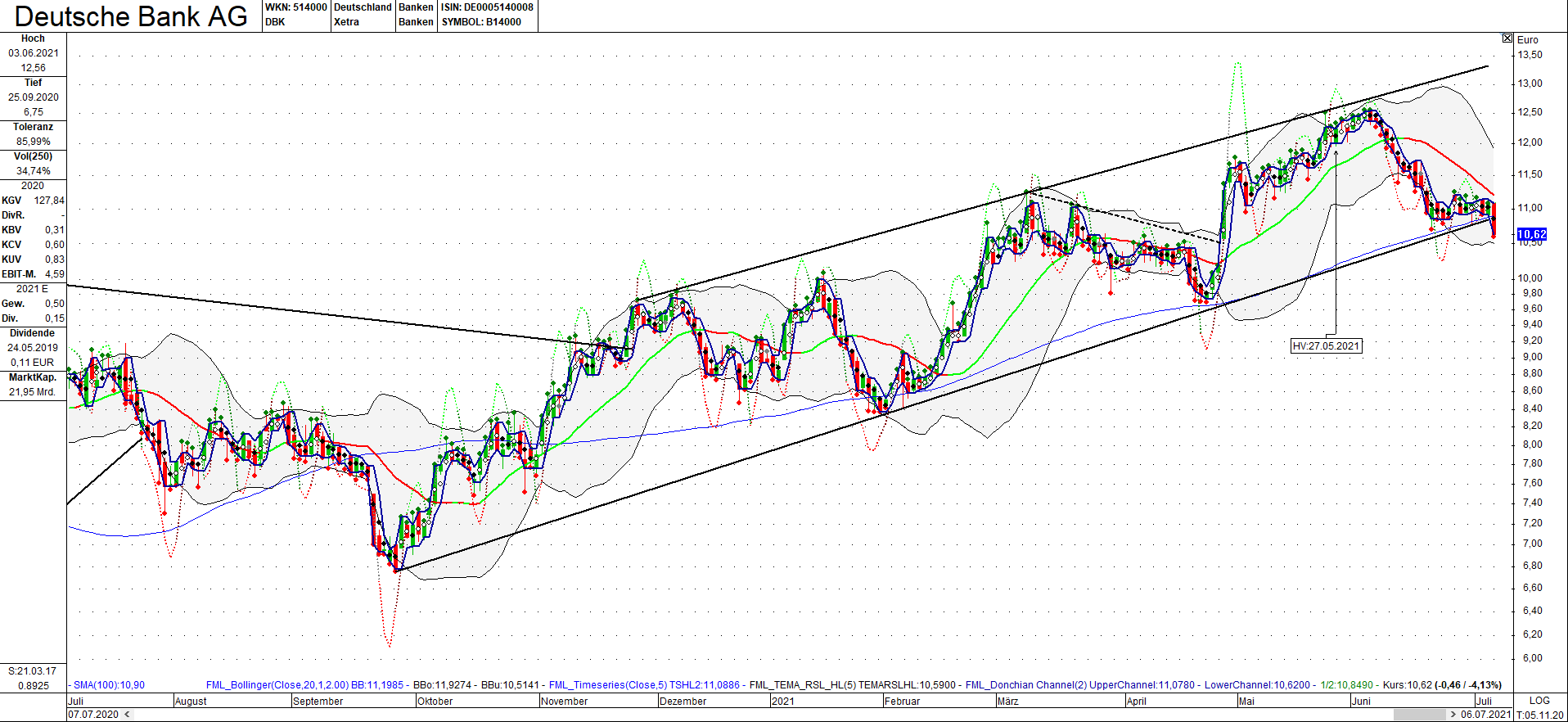The height and width of the screenshot is (722, 1568).
Task: Click the April month on the time axis
Action: (x=1136, y=702)
